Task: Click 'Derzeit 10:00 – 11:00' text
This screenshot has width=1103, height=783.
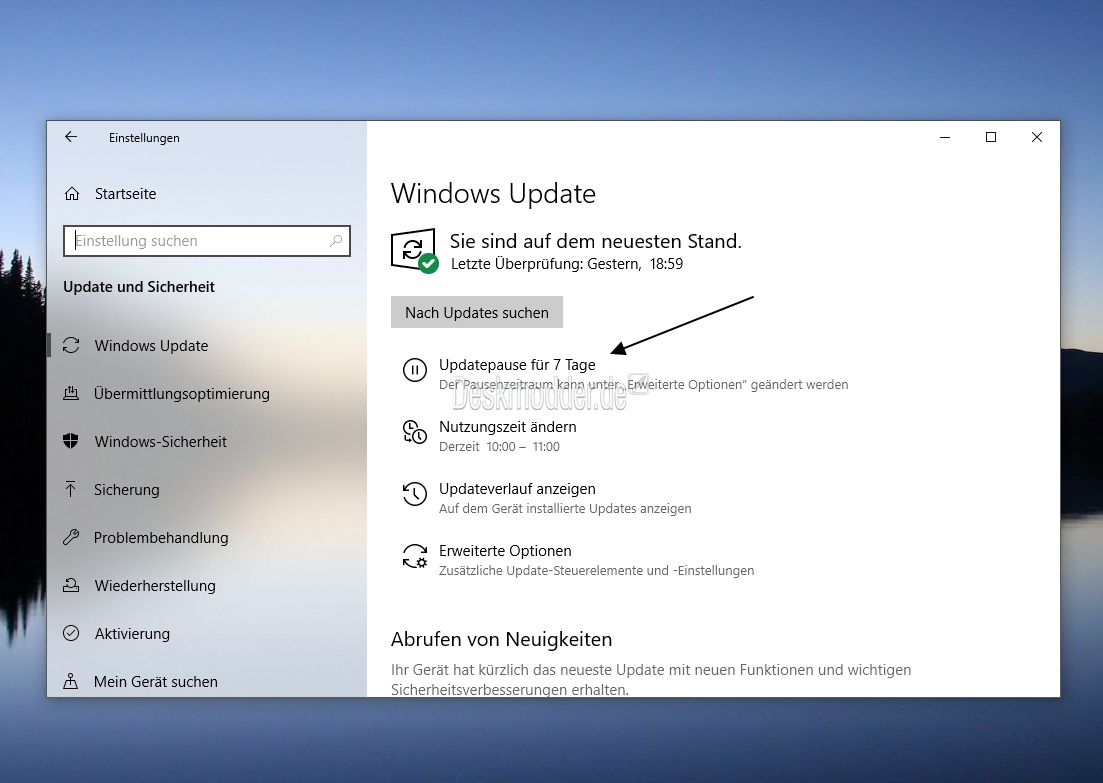Action: (499, 447)
